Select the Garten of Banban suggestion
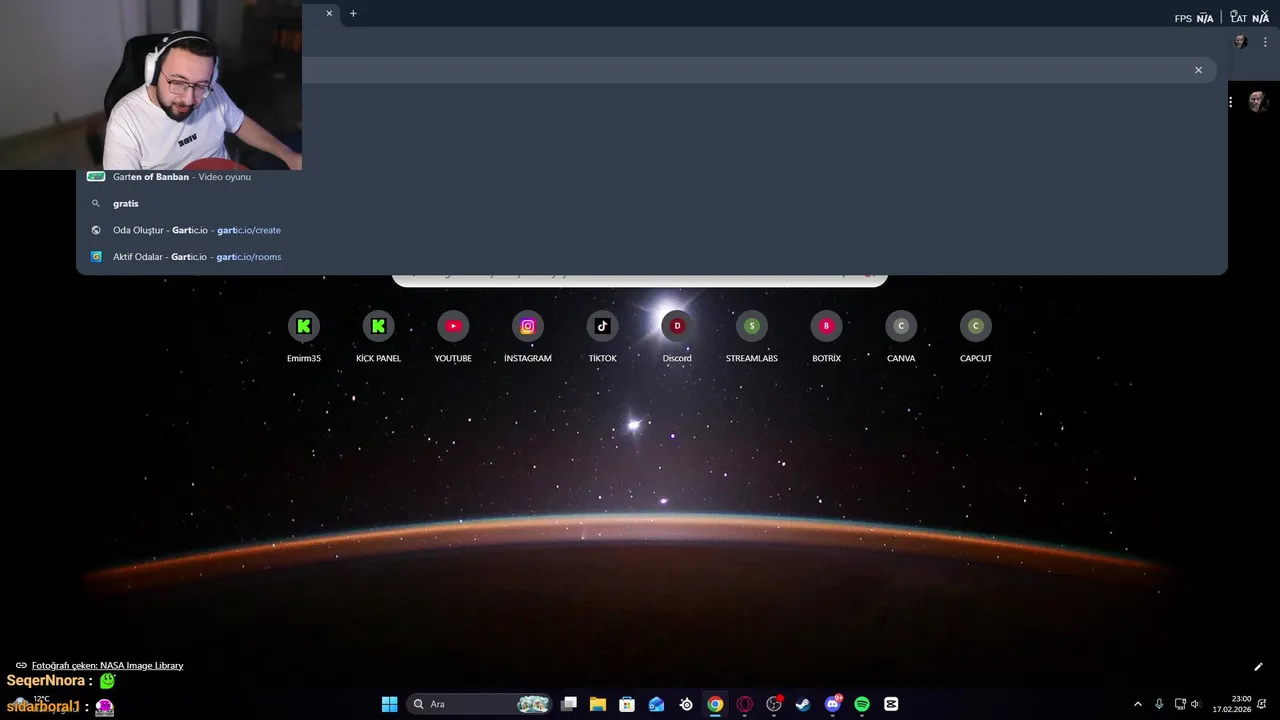 click(652, 177)
